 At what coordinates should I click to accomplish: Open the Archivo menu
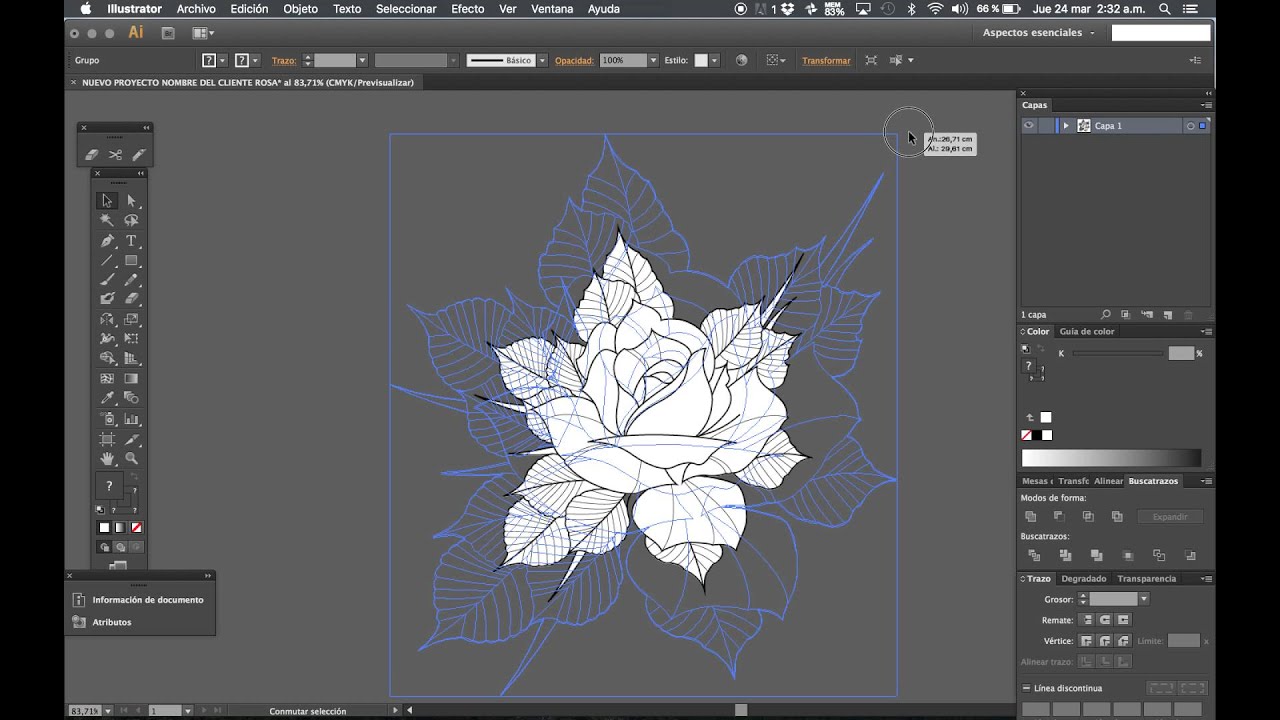(x=196, y=9)
